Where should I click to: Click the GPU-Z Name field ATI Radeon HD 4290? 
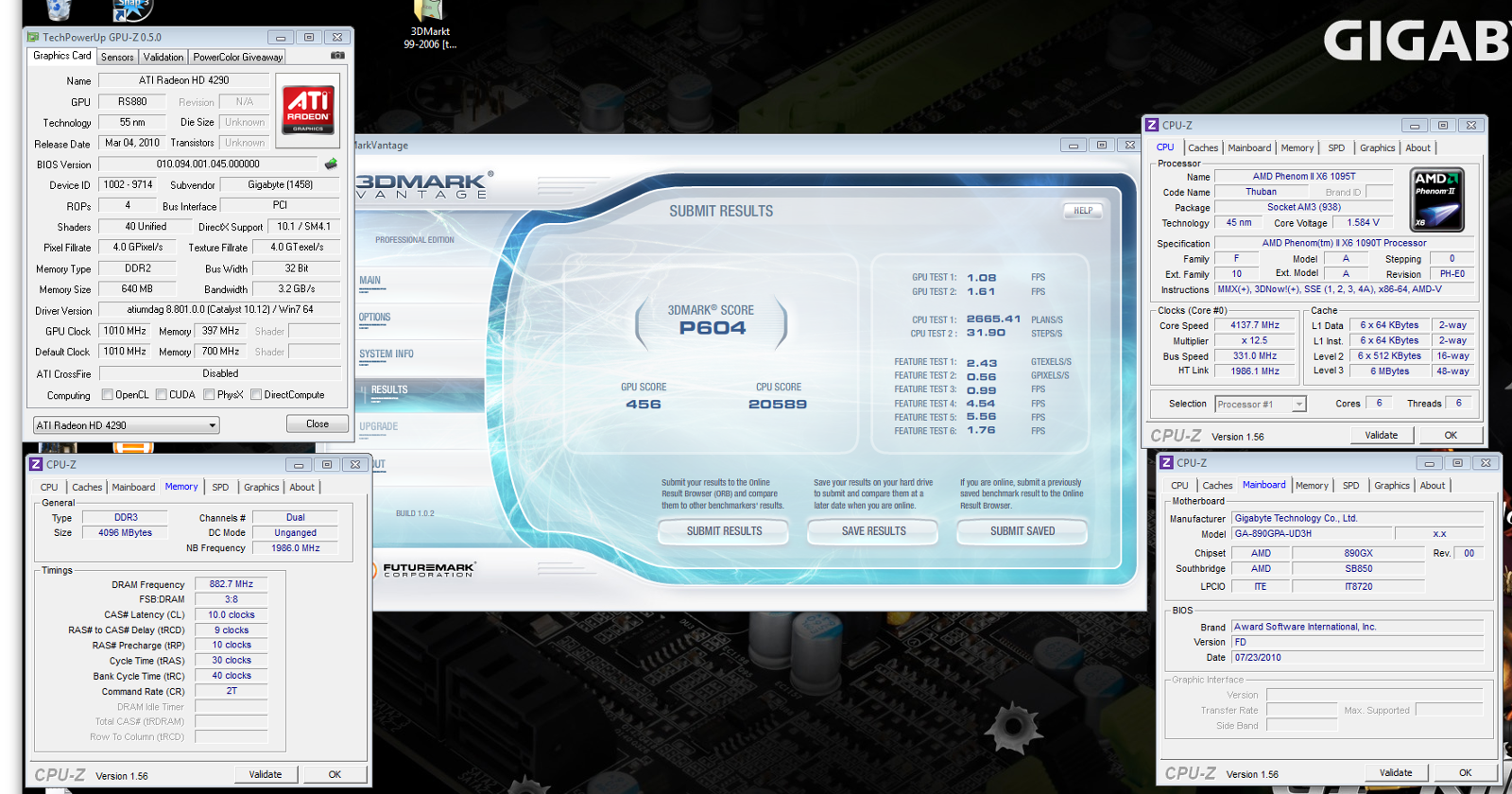[x=184, y=80]
